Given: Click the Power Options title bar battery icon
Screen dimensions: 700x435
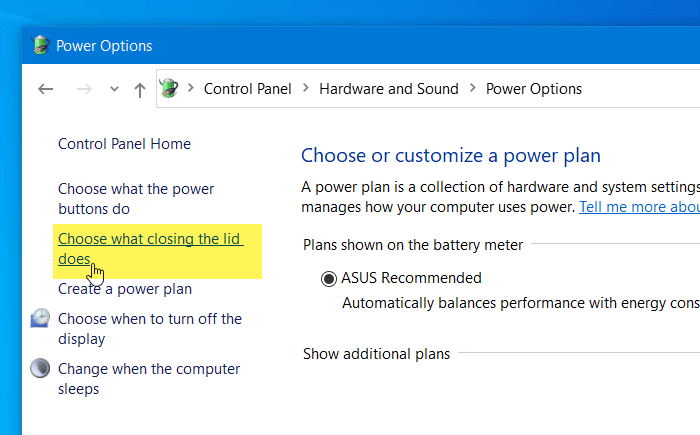Looking at the screenshot, I should click(x=41, y=45).
